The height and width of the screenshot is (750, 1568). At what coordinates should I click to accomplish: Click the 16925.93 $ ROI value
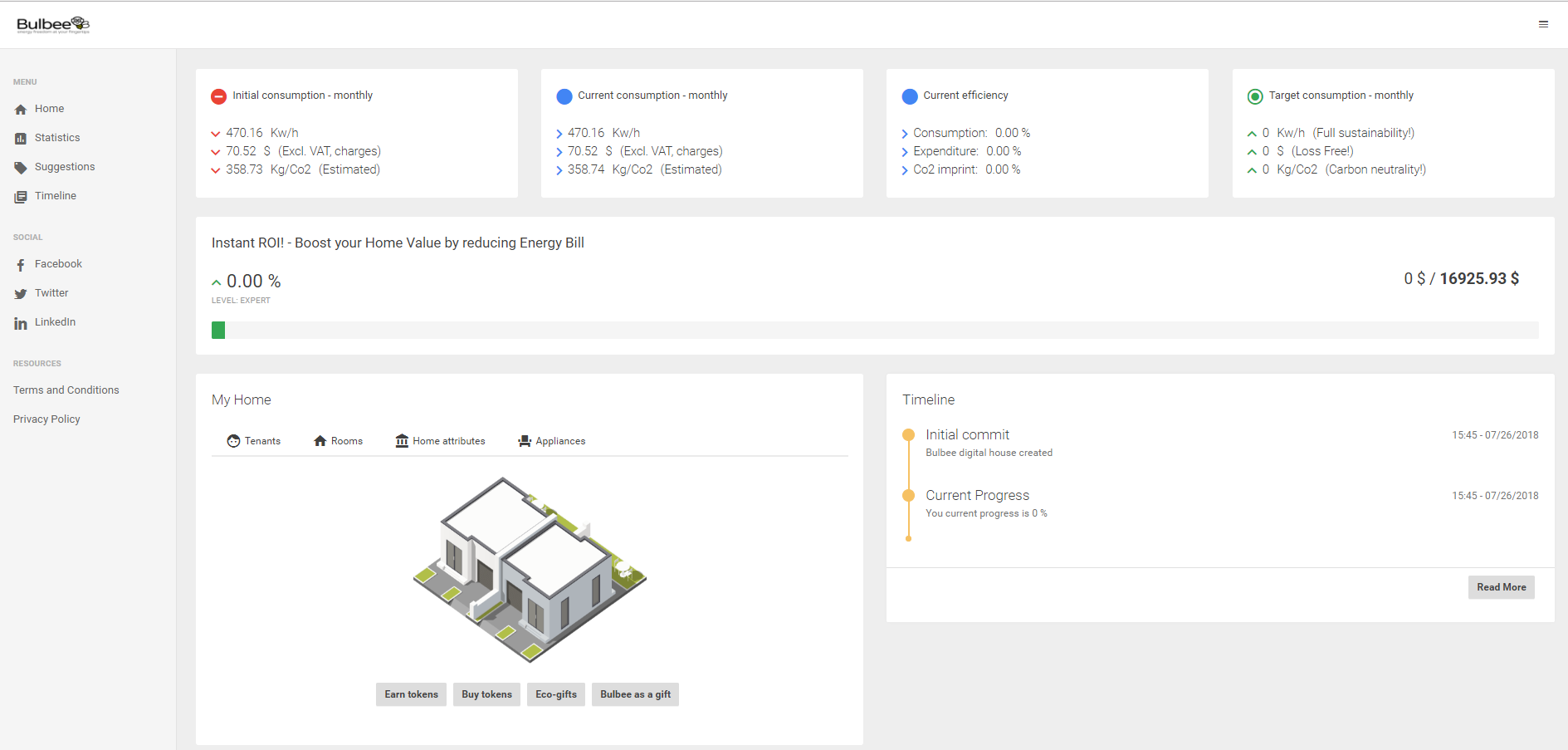point(1479,279)
